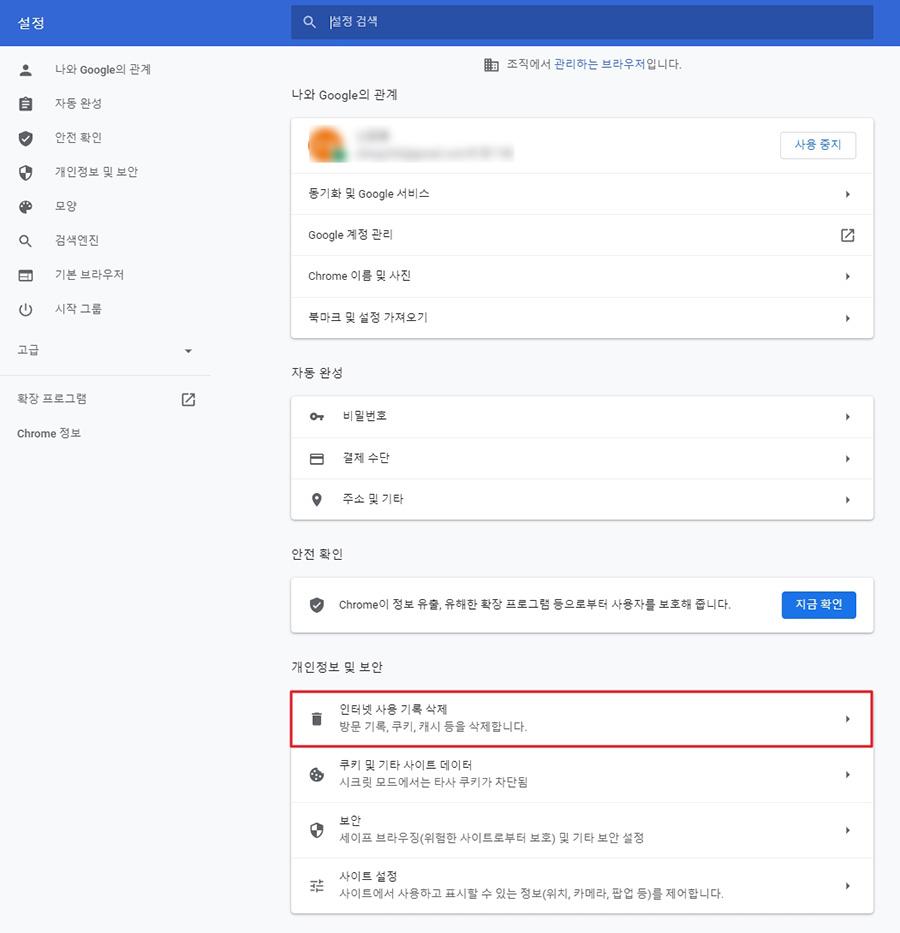Image resolution: width=900 pixels, height=933 pixels.
Task: Click the 결제 수단 row label
Action: click(366, 458)
